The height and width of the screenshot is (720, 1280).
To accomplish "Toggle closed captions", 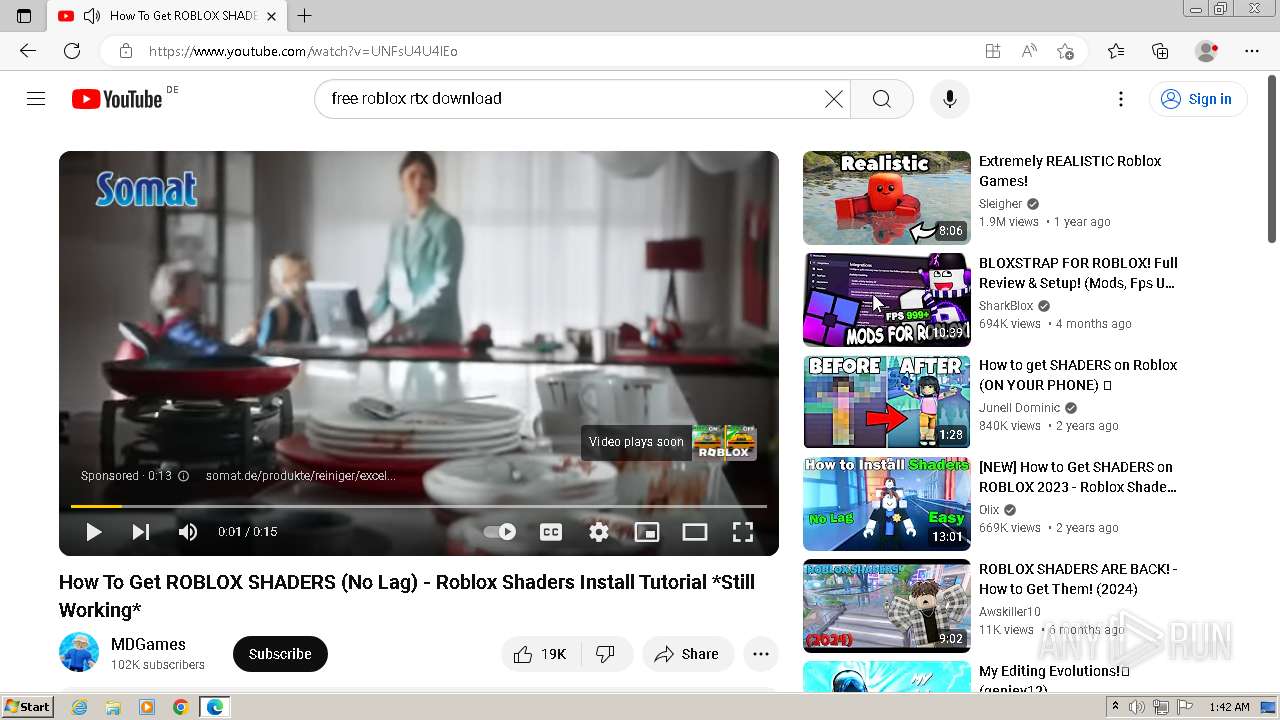I will 551,532.
